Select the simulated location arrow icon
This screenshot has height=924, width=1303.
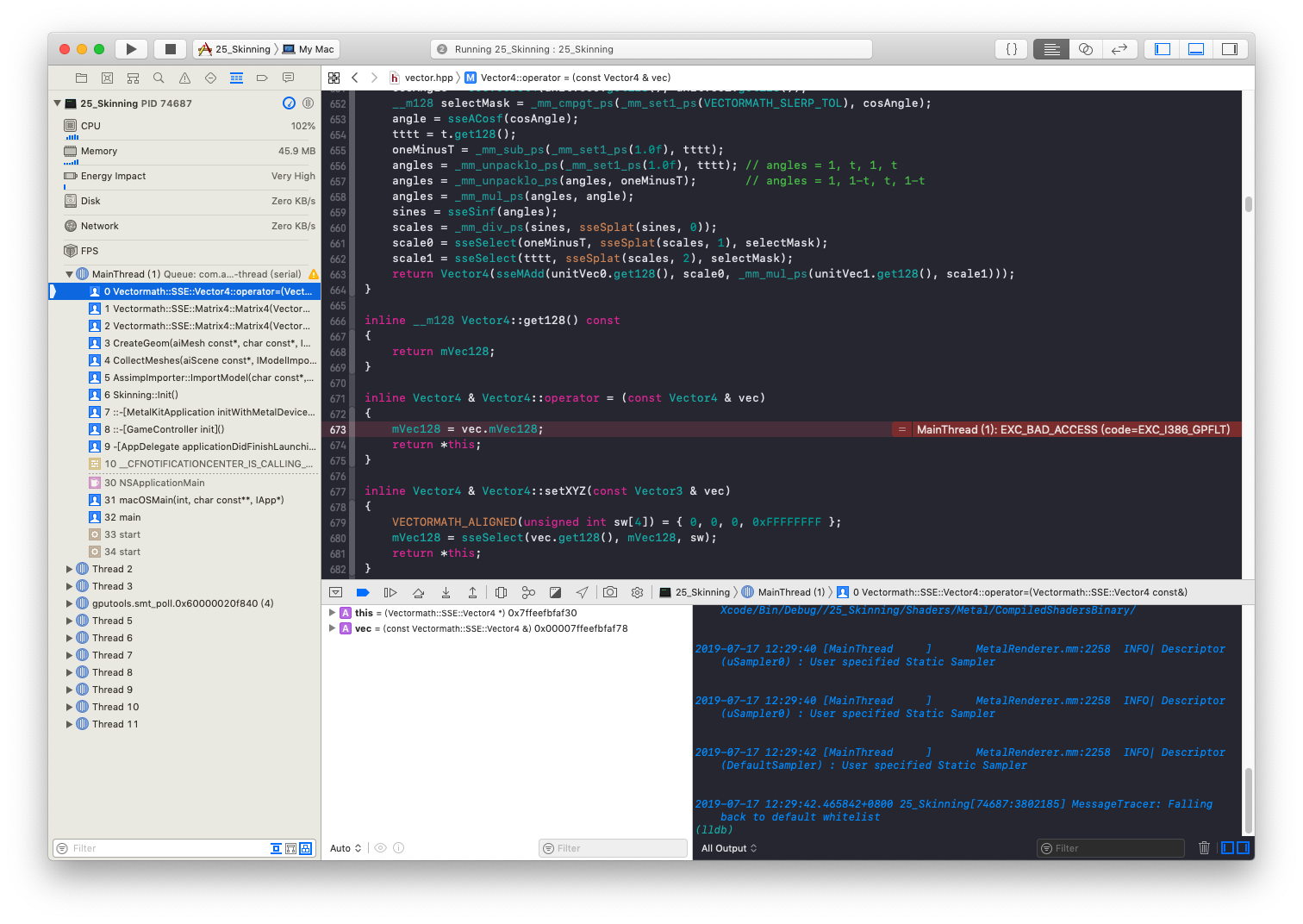click(x=583, y=592)
